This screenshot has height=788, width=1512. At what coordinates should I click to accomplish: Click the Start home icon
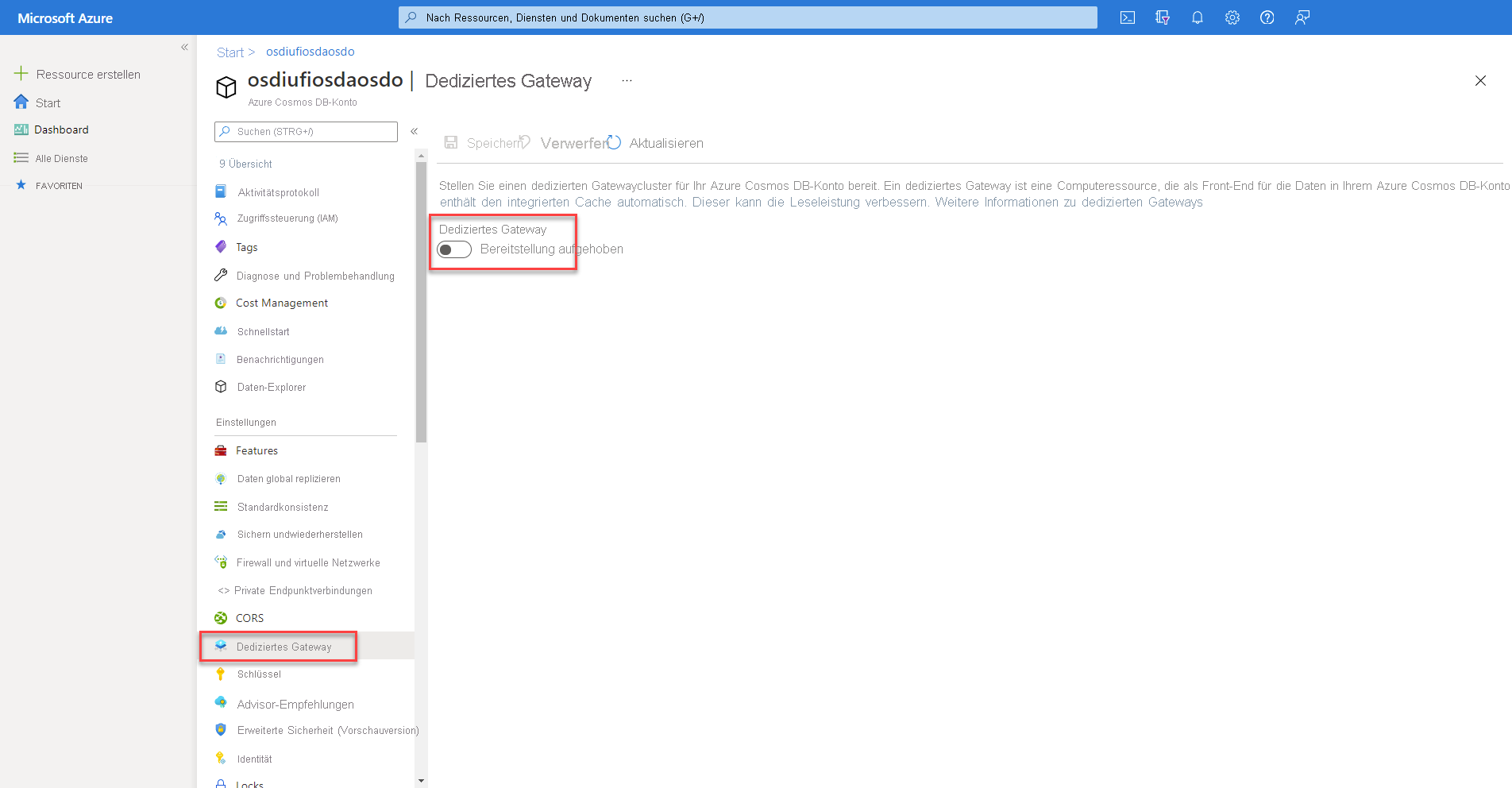[21, 102]
